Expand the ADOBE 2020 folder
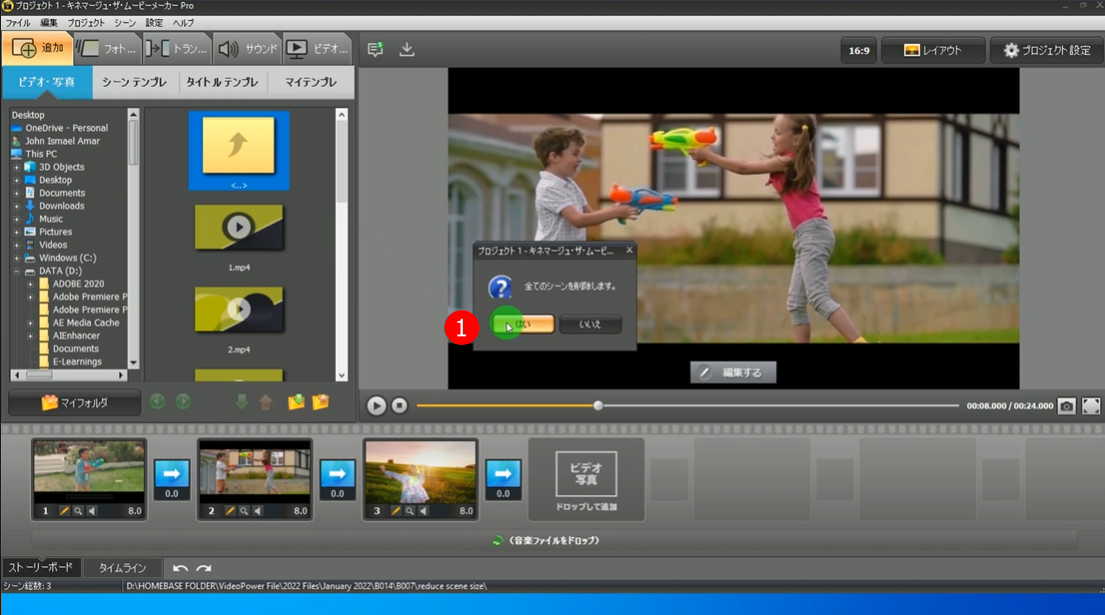This screenshot has height=615, width=1105. coord(30,284)
